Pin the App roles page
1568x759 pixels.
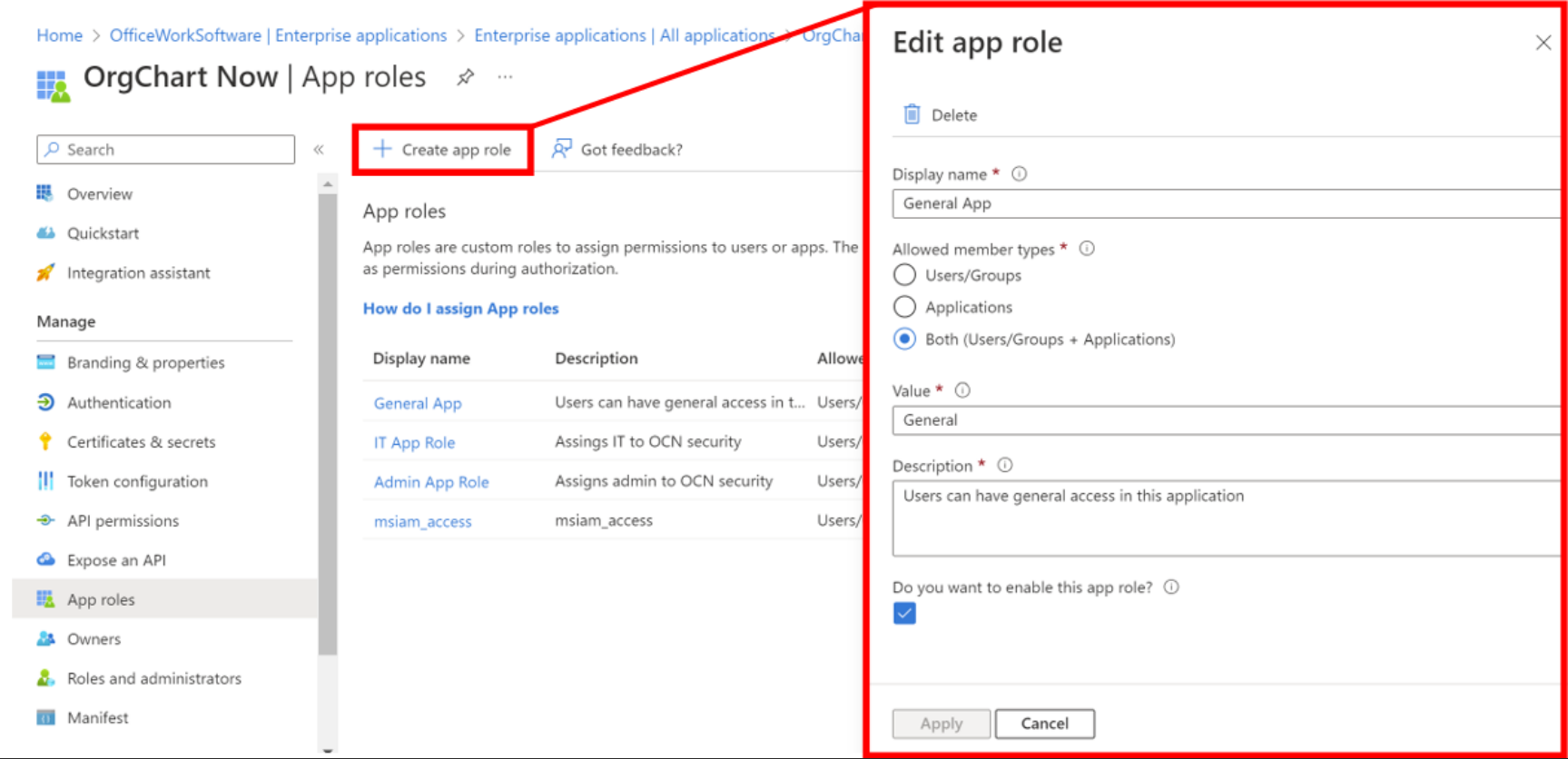(x=465, y=77)
